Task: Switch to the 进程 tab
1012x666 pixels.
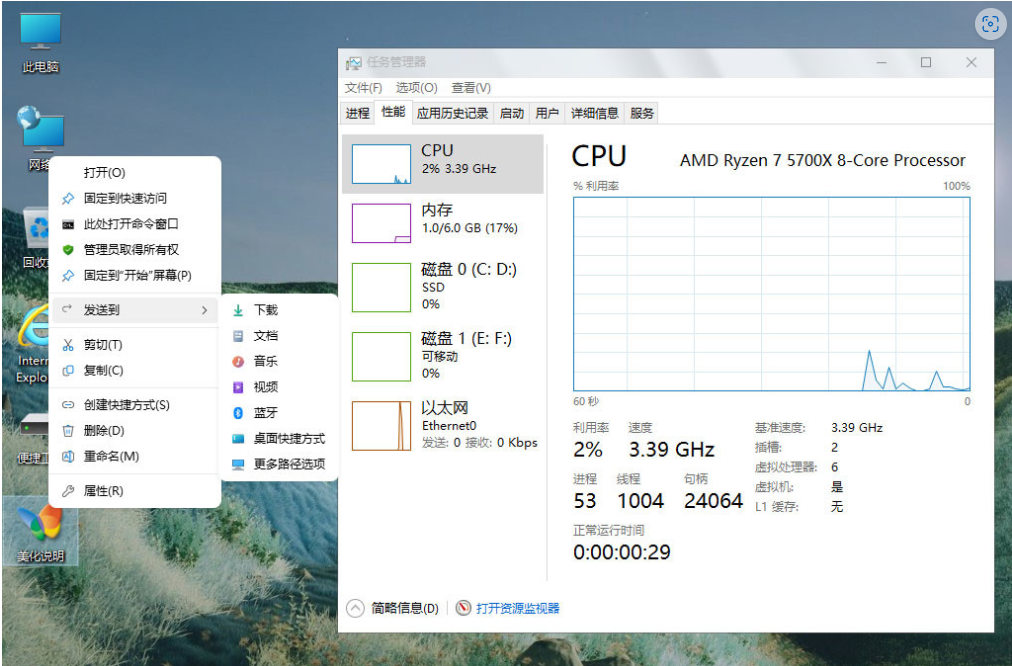Action: click(358, 114)
